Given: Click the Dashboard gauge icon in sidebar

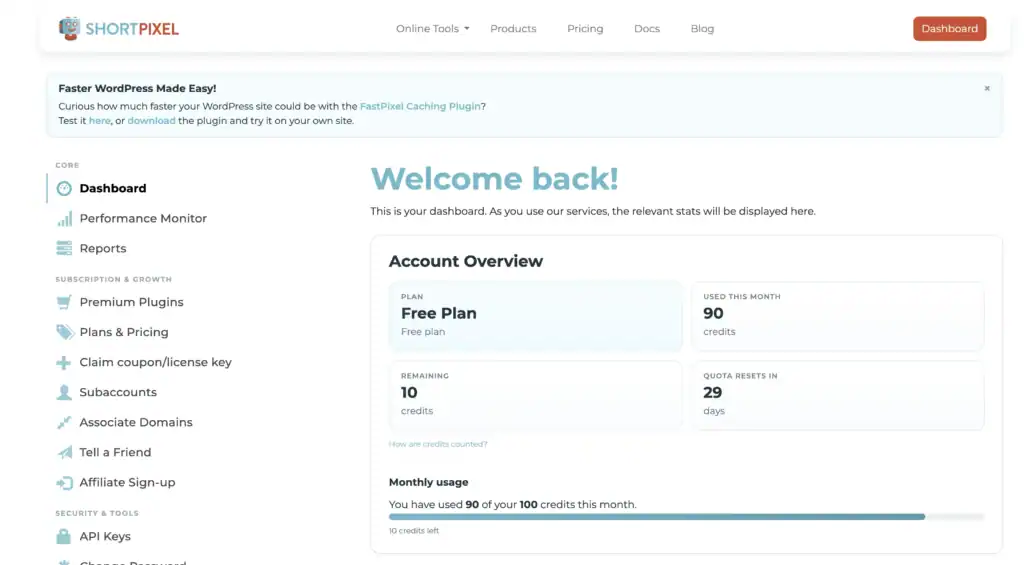Looking at the screenshot, I should [64, 188].
